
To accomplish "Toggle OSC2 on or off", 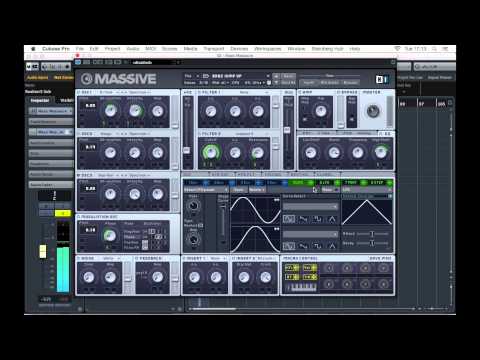I will point(79,134).
